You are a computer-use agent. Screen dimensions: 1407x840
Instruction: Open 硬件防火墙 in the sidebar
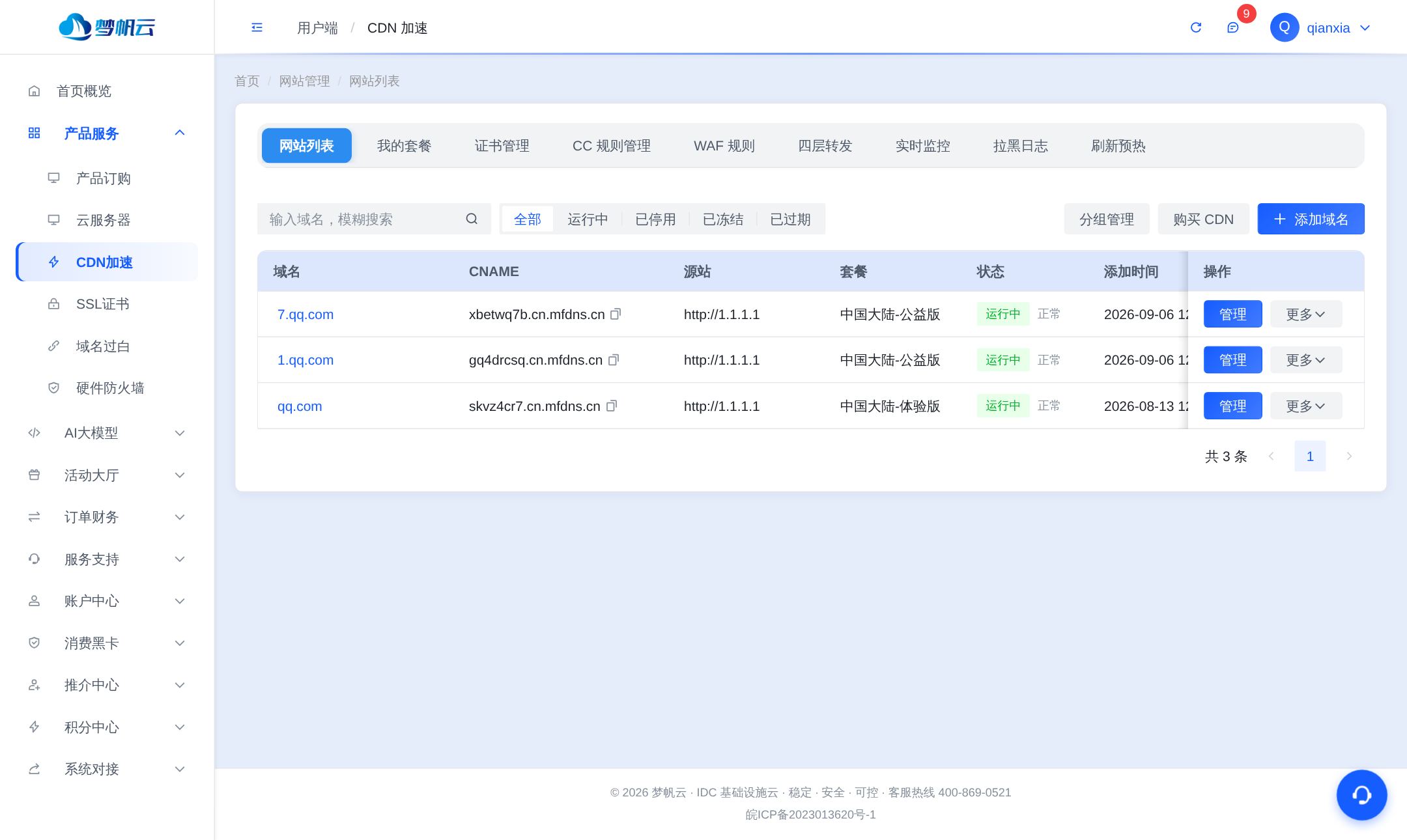107,388
